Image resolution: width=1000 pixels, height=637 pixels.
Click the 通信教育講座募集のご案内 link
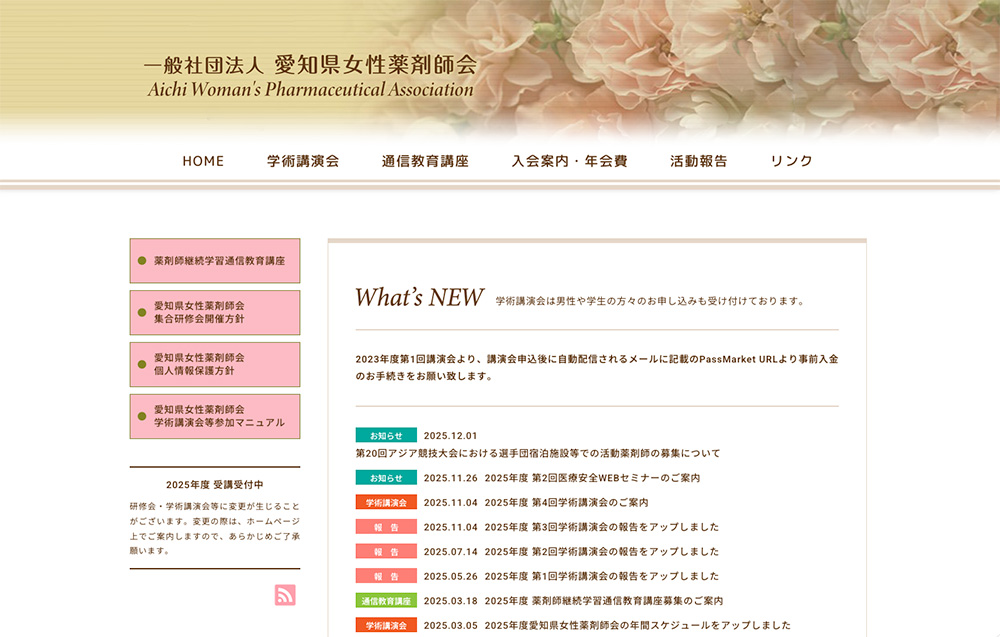coord(603,601)
